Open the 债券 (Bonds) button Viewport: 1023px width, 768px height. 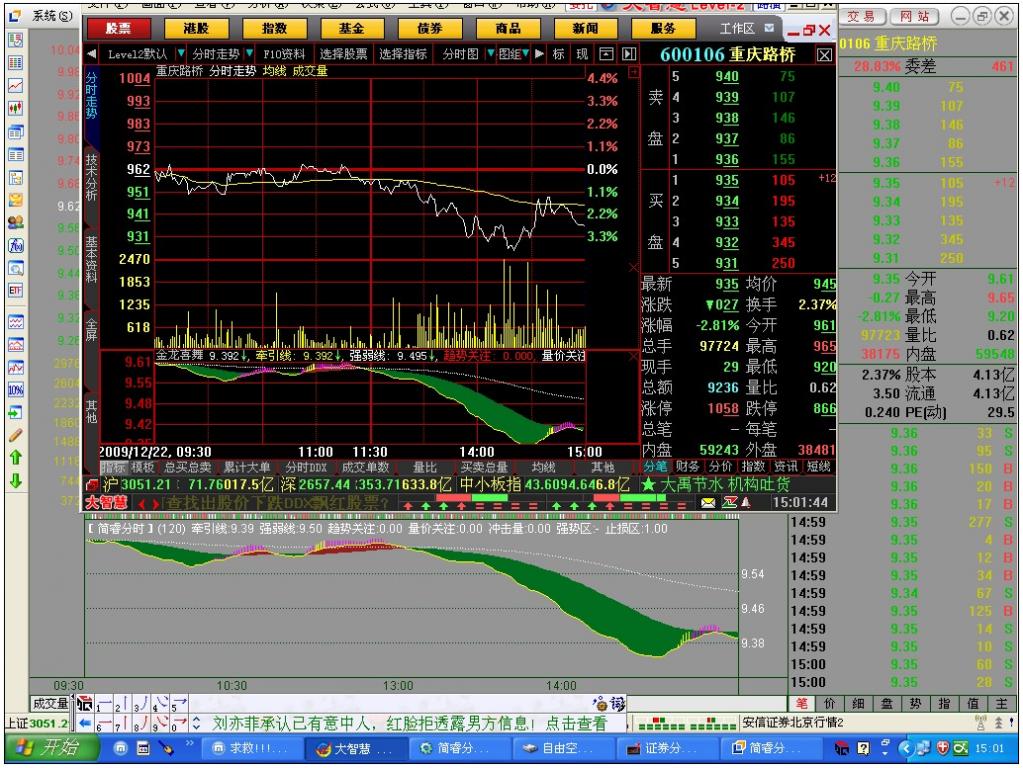(429, 29)
